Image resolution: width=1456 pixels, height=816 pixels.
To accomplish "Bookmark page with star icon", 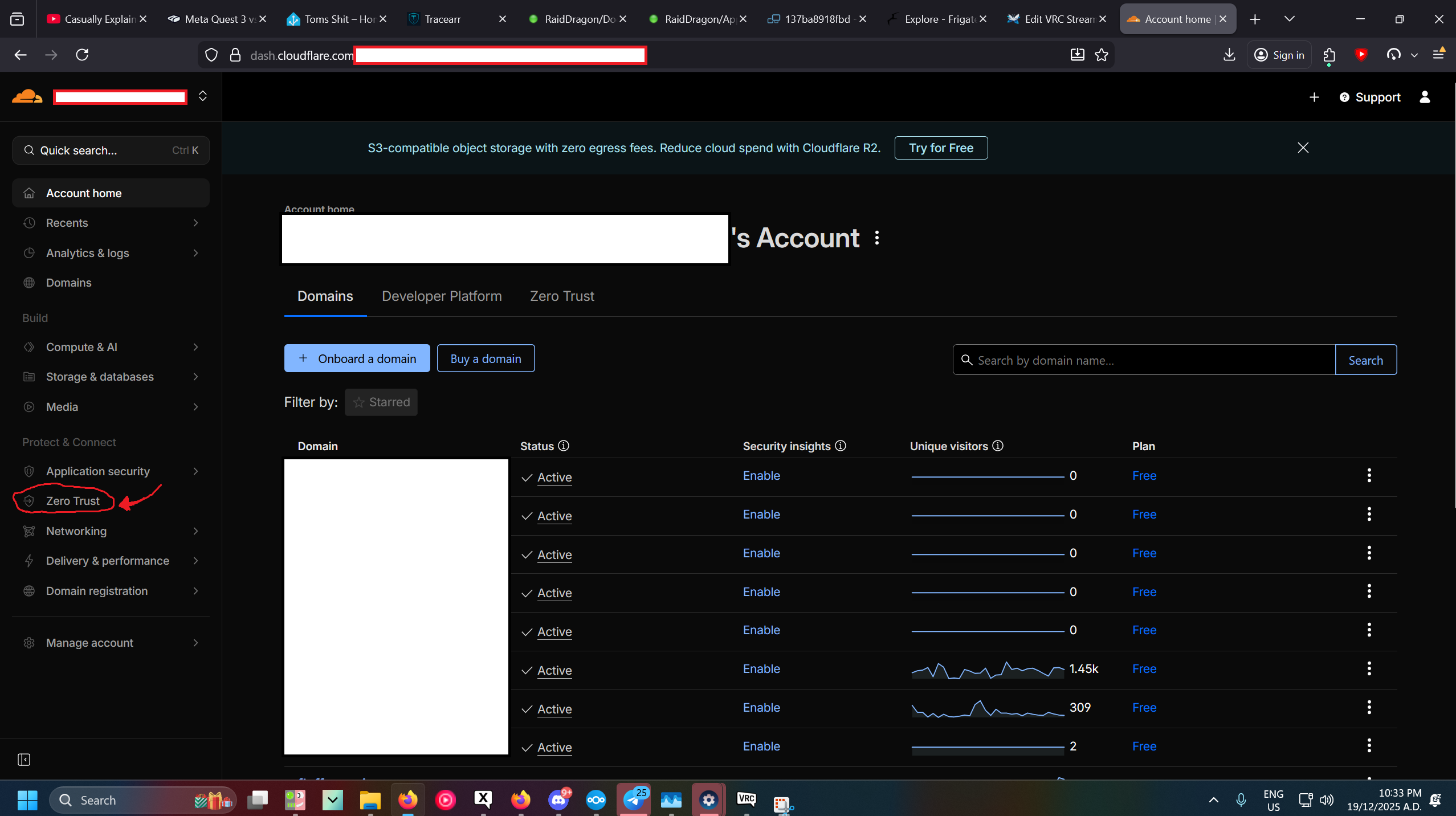I will coord(1102,55).
